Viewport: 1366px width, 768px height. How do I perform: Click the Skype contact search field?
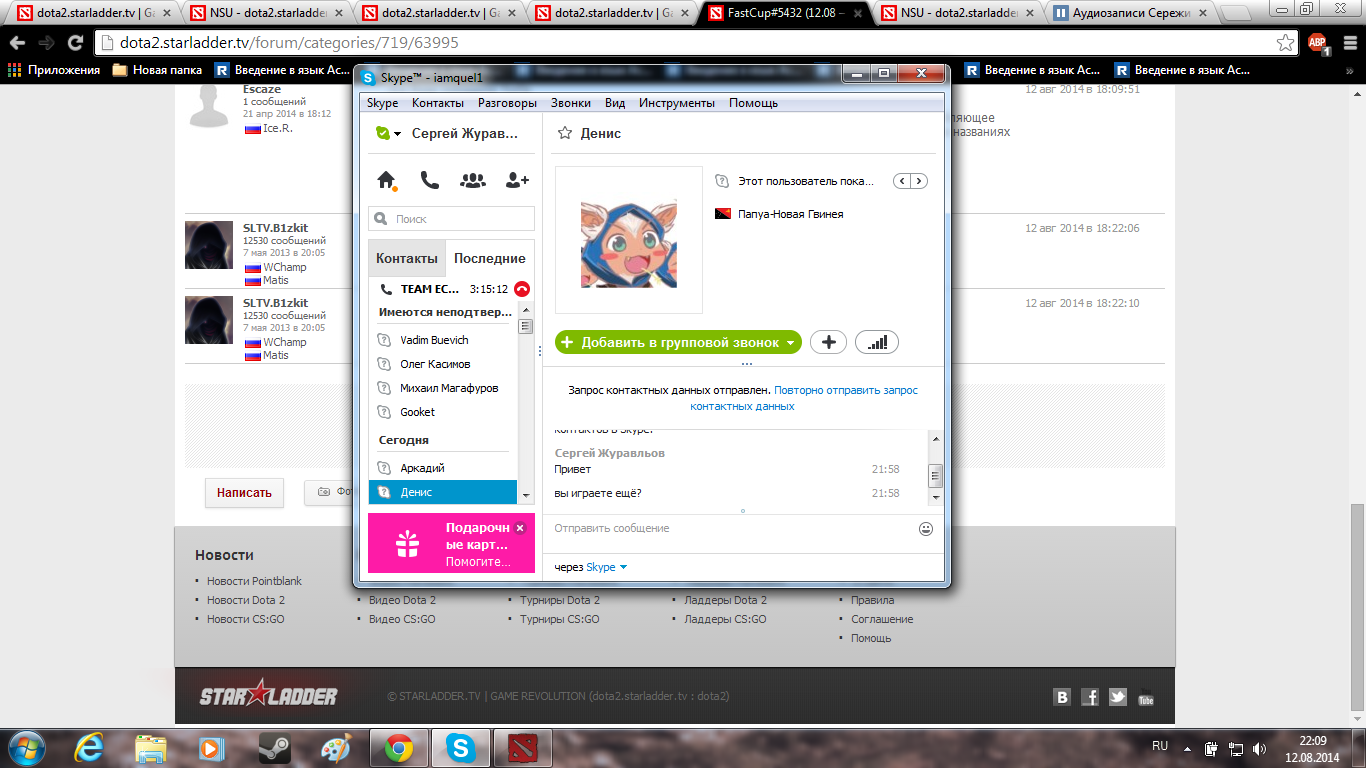452,218
